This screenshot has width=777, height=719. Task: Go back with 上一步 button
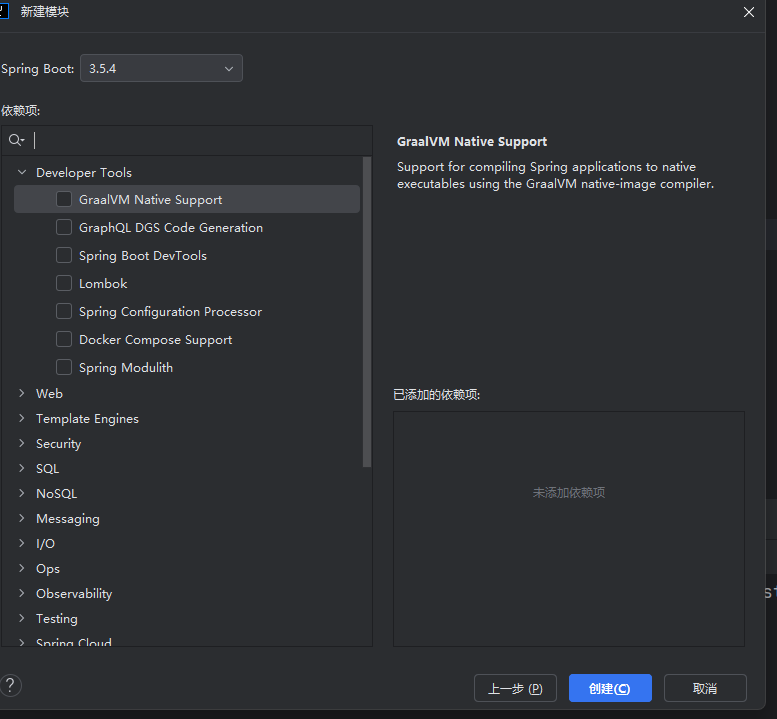[x=515, y=688]
